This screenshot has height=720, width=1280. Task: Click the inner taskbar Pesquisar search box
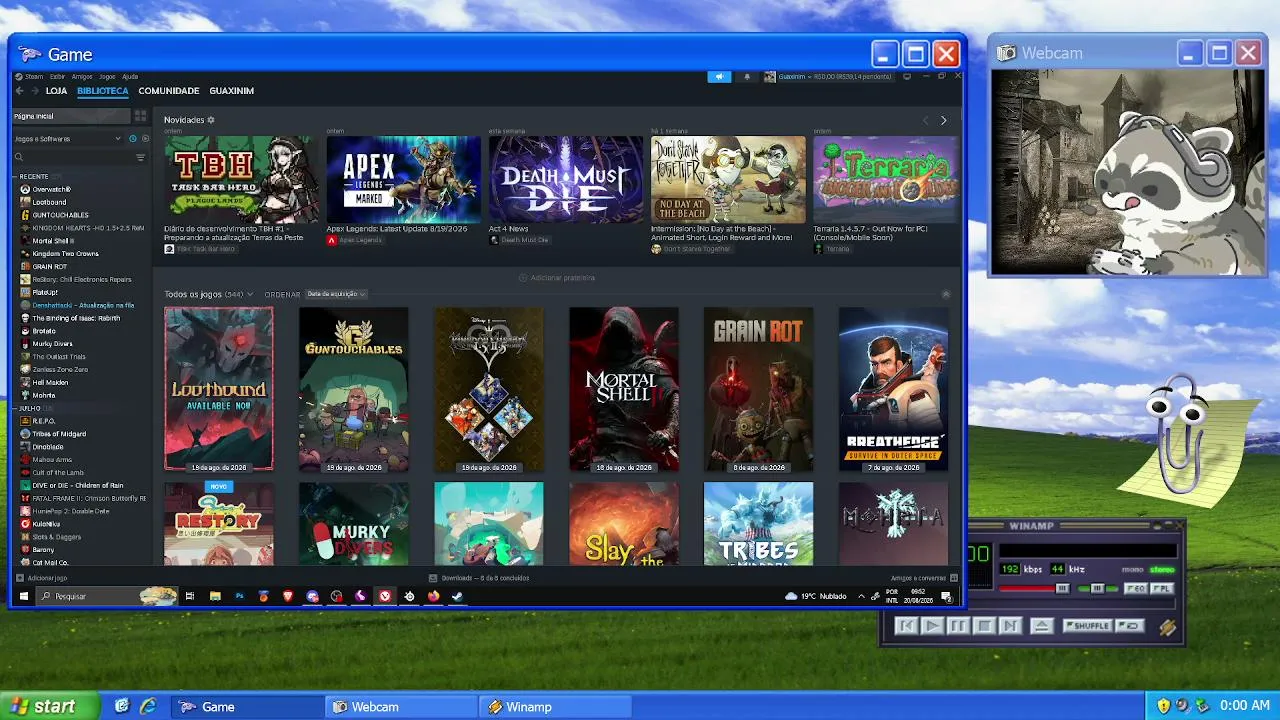click(x=105, y=596)
